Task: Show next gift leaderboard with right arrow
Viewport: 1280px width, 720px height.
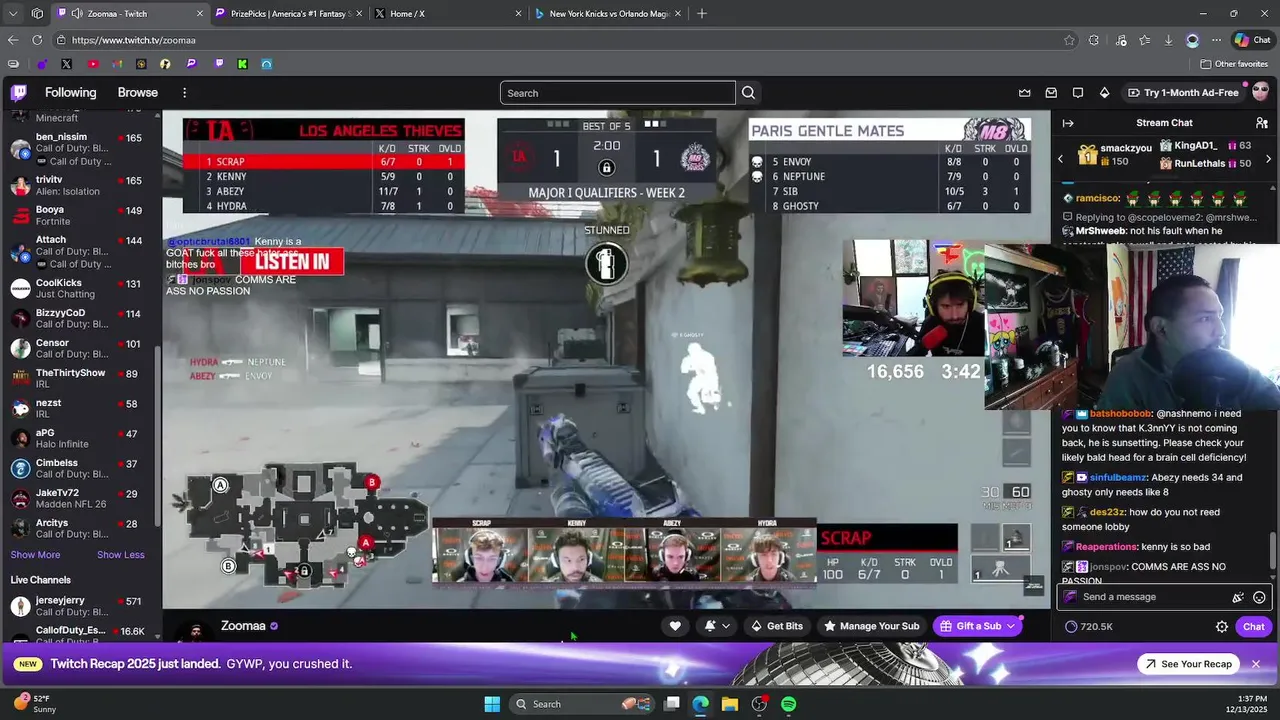Action: point(1268,159)
